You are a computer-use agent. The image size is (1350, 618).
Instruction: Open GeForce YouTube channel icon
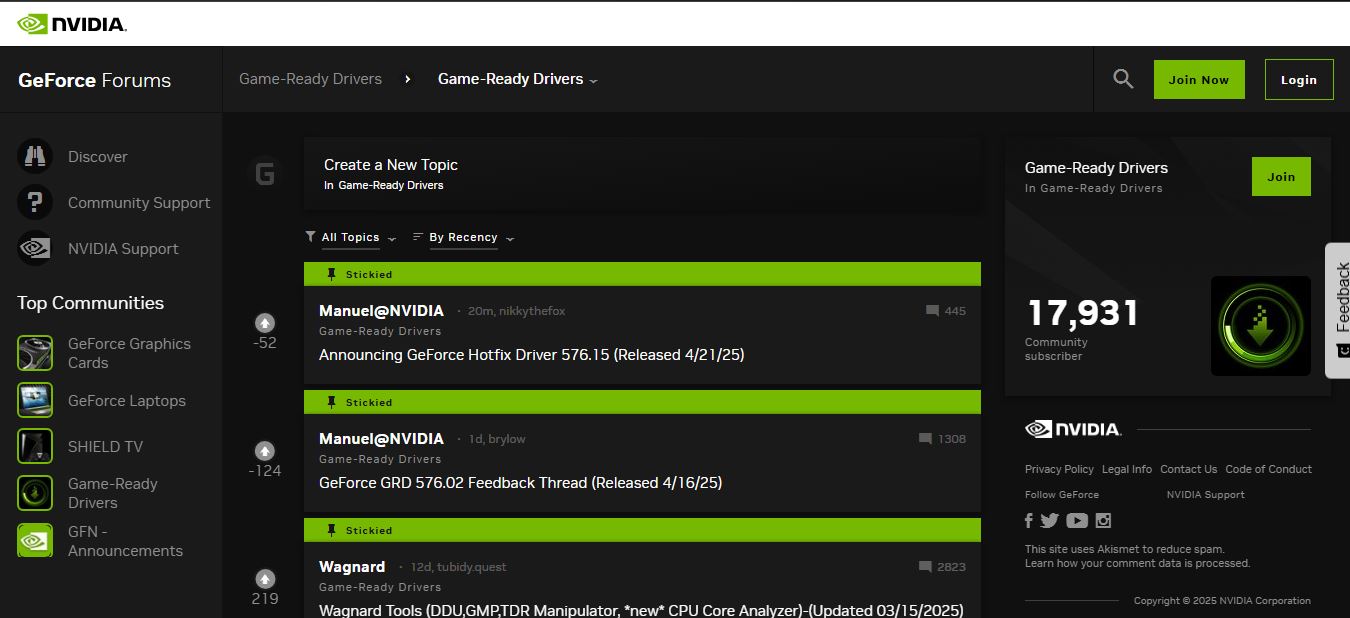click(x=1077, y=520)
